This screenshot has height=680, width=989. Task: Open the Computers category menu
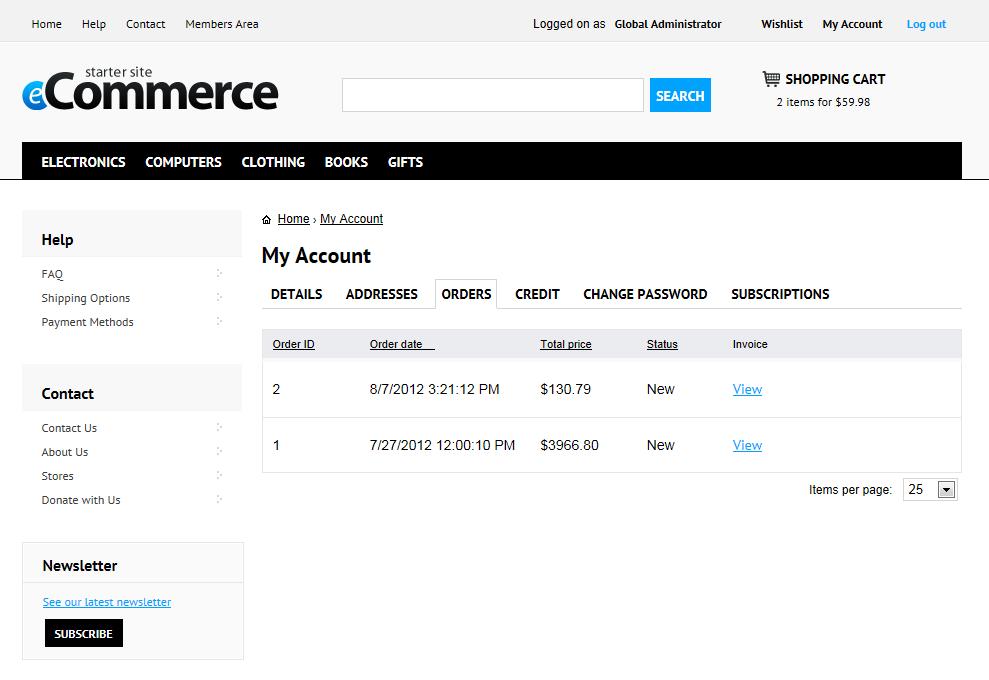[x=184, y=162]
